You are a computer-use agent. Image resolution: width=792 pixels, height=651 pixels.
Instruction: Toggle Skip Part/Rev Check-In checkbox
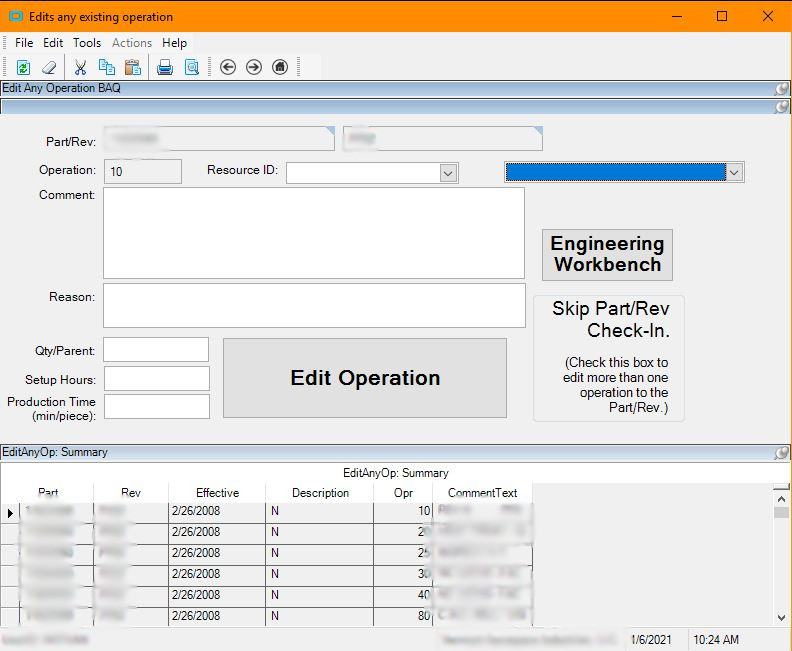(x=609, y=358)
